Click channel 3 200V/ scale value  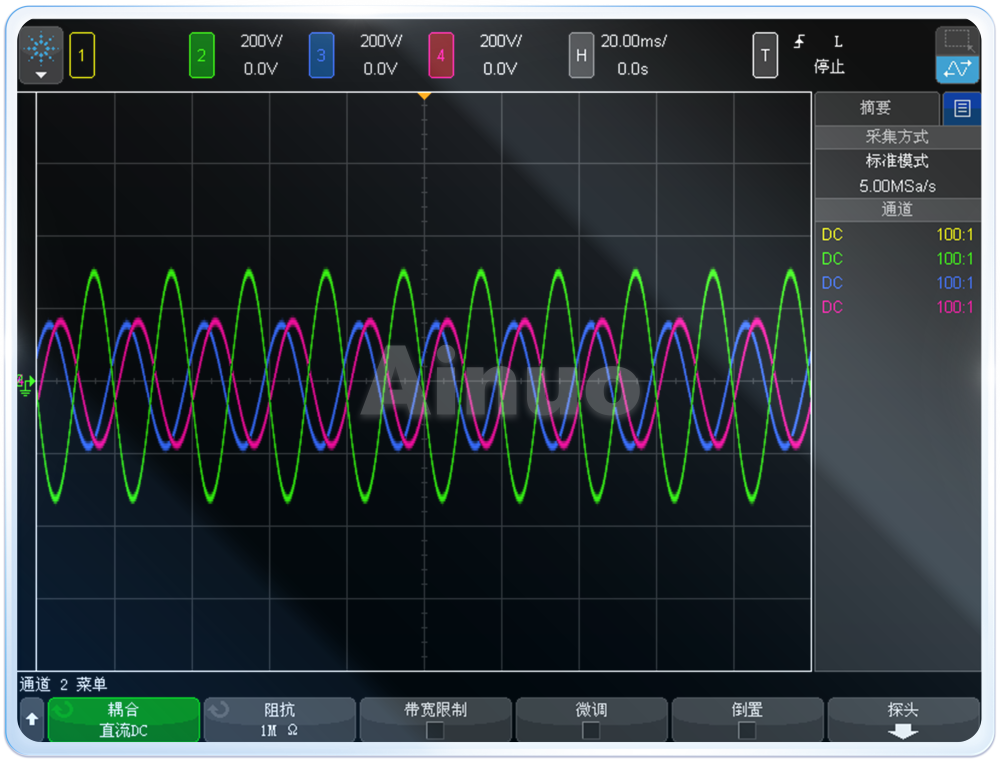(381, 41)
